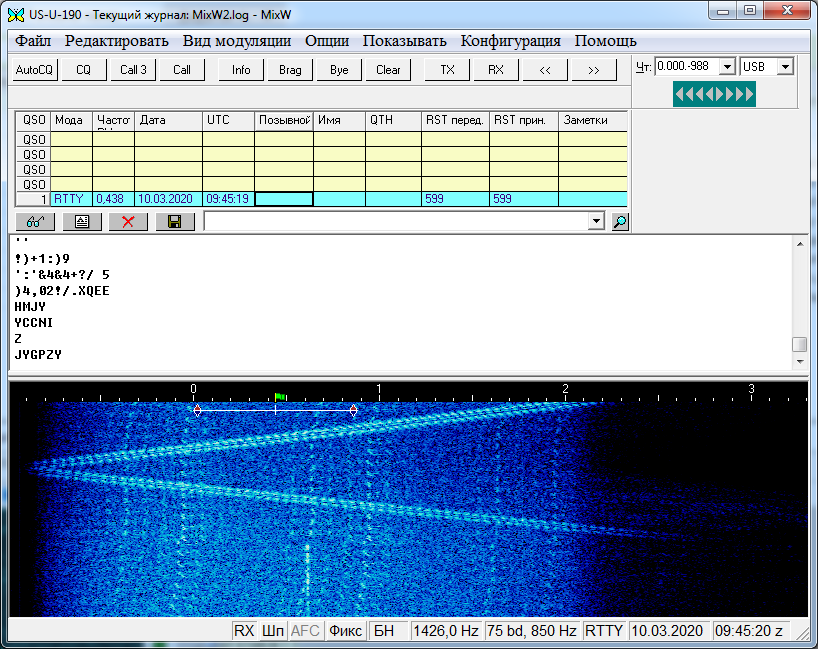This screenshot has width=818, height=649.
Task: Click the Позывной cell in row 1
Action: pos(284,199)
